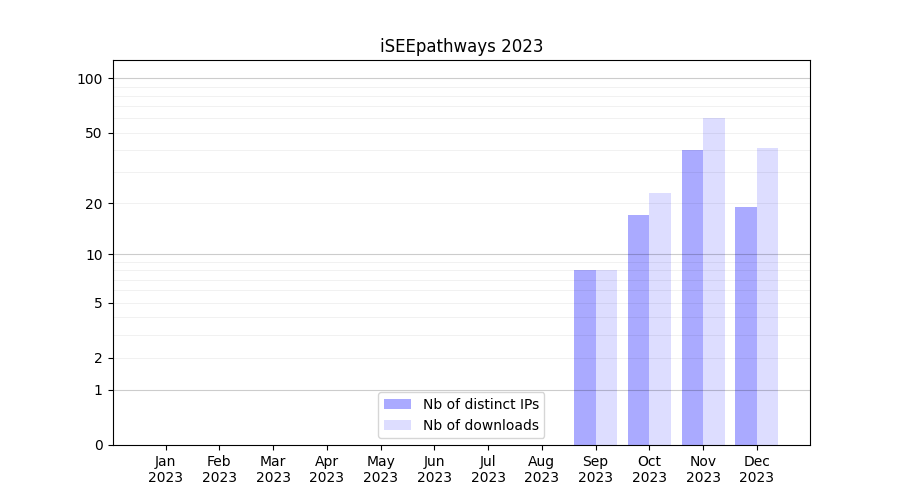Pick the Nov 2023 distinct IPs bar
Screen dimensions: 900x500
692,297
